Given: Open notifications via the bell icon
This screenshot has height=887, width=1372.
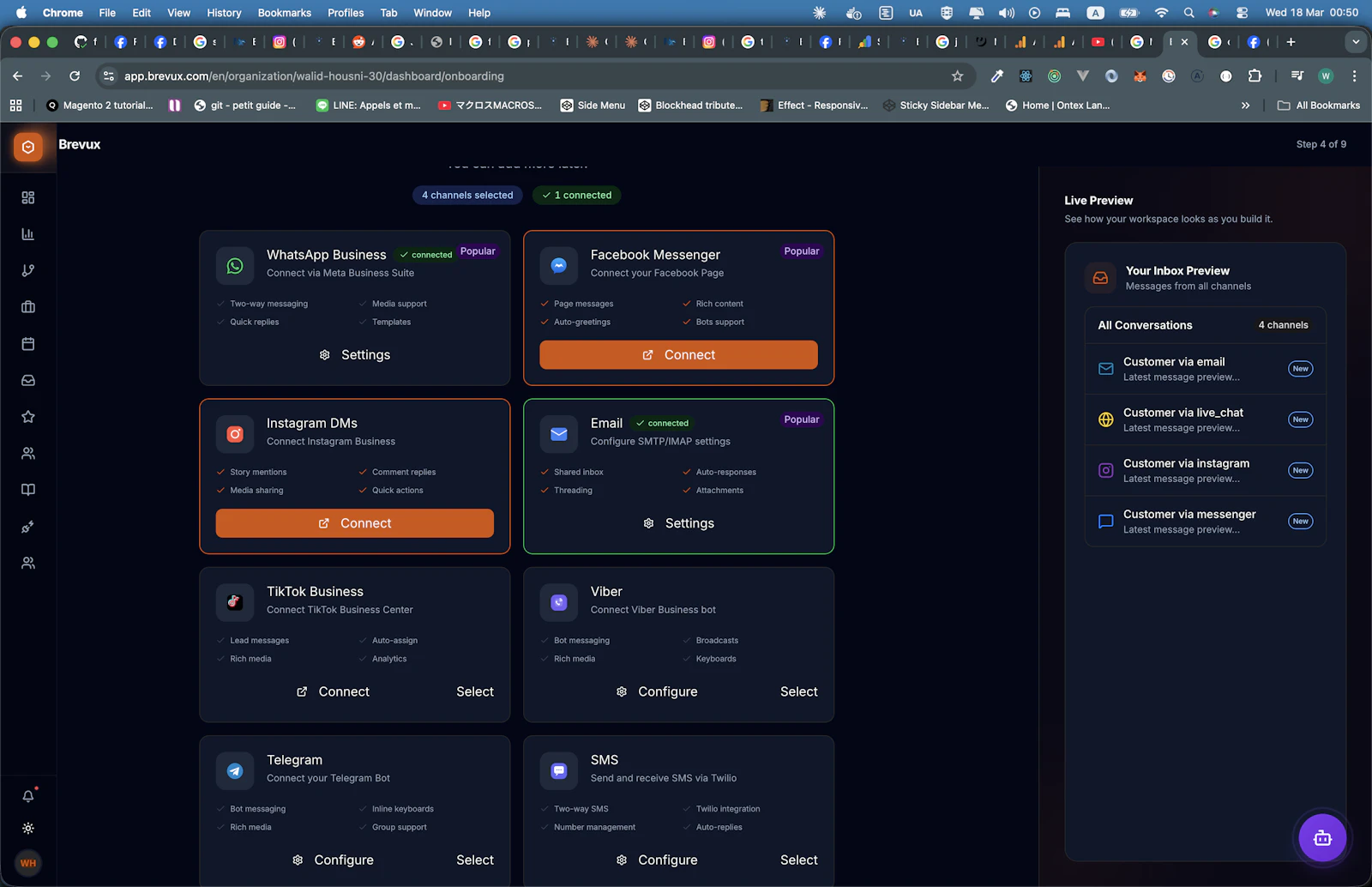Looking at the screenshot, I should pyautogui.click(x=28, y=796).
